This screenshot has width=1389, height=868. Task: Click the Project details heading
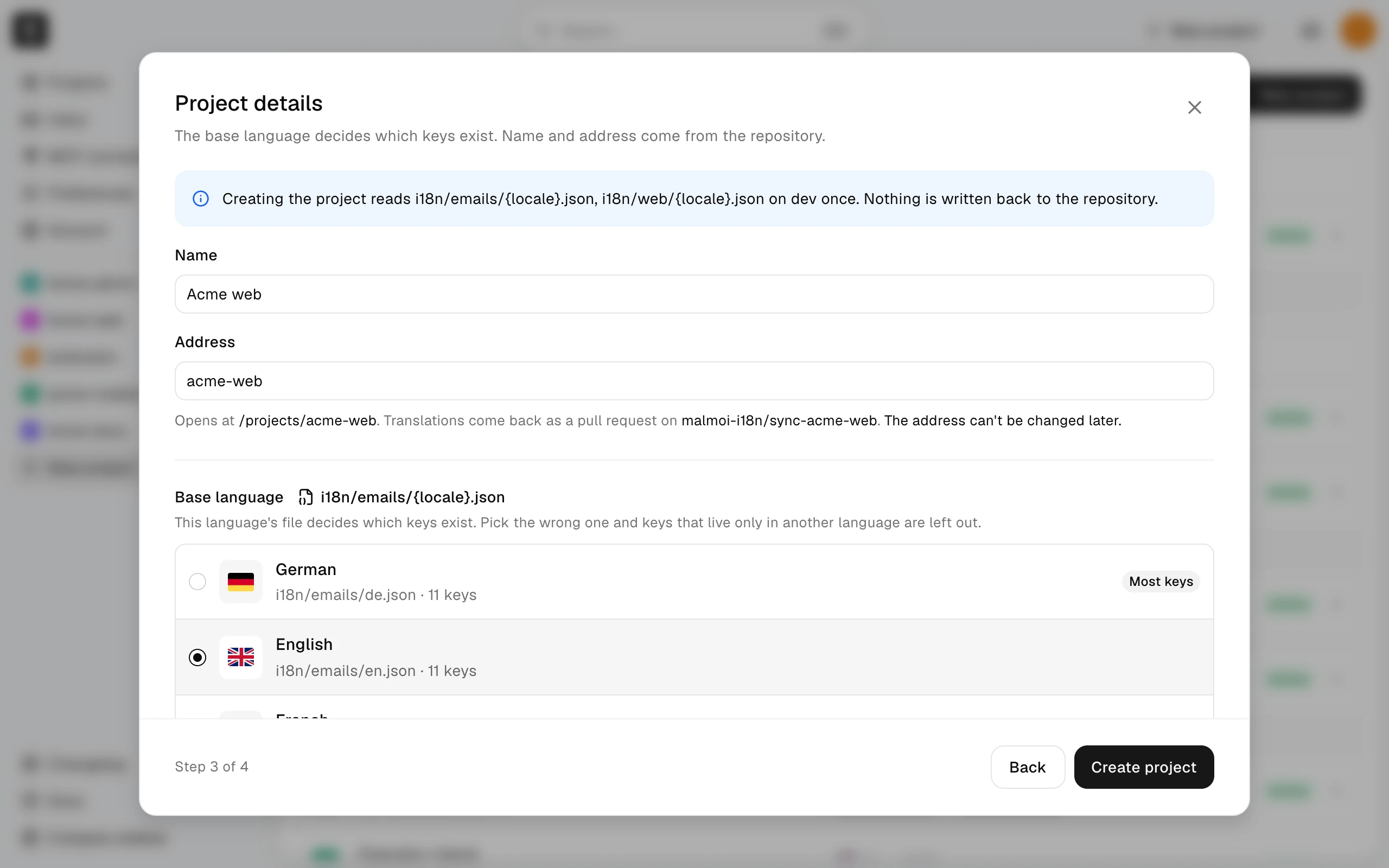coord(249,103)
